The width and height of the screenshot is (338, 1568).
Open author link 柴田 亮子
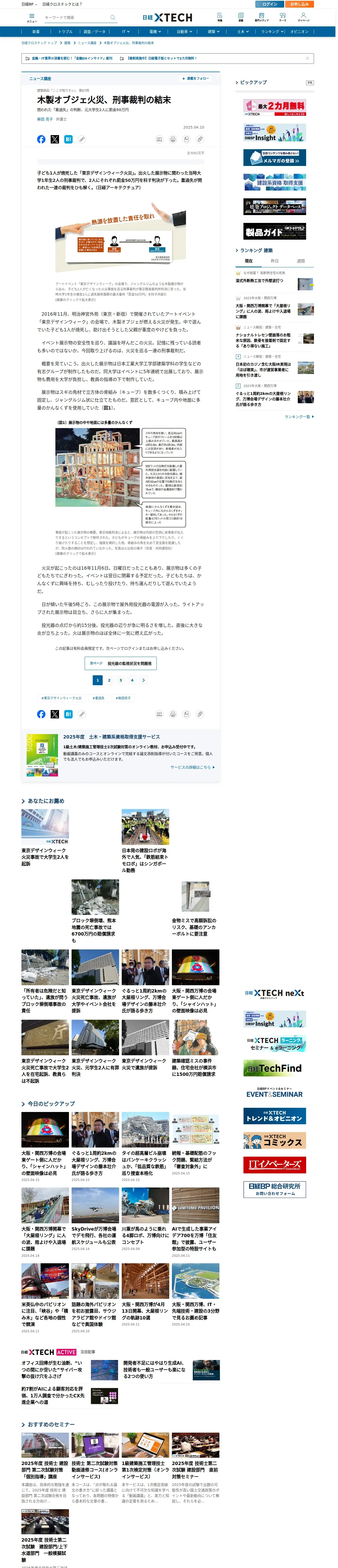[44, 119]
